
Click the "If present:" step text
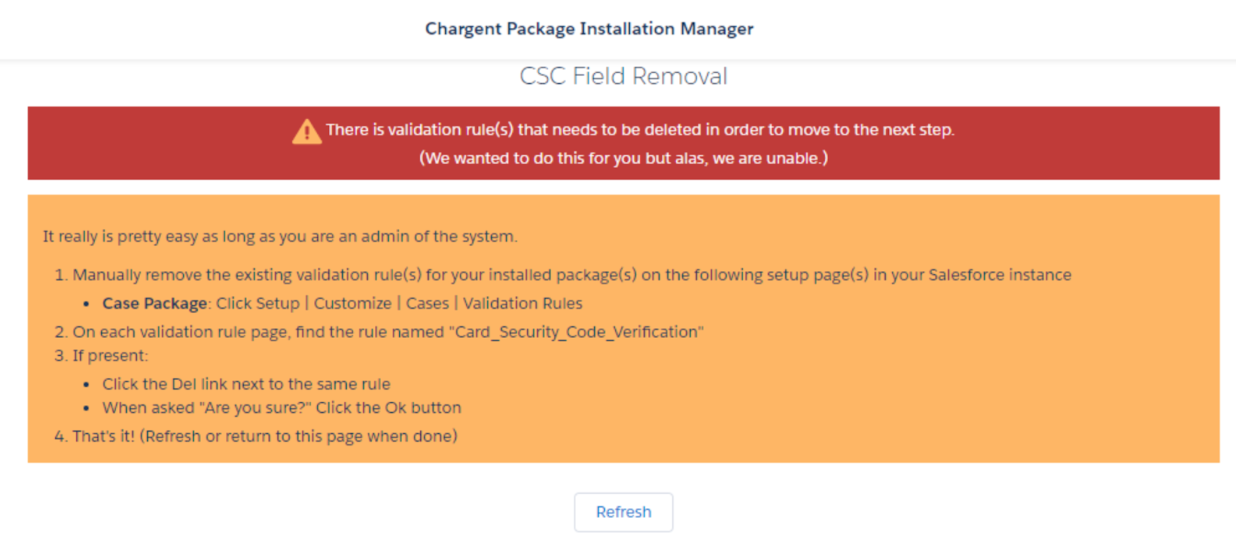(x=110, y=356)
